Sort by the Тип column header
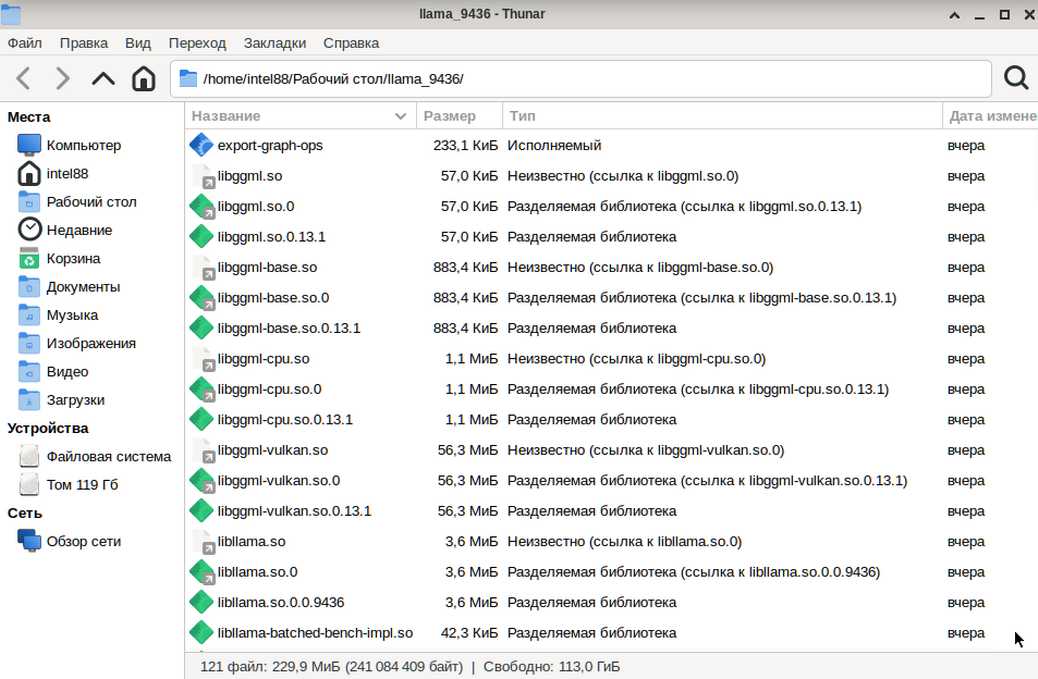 [722, 116]
